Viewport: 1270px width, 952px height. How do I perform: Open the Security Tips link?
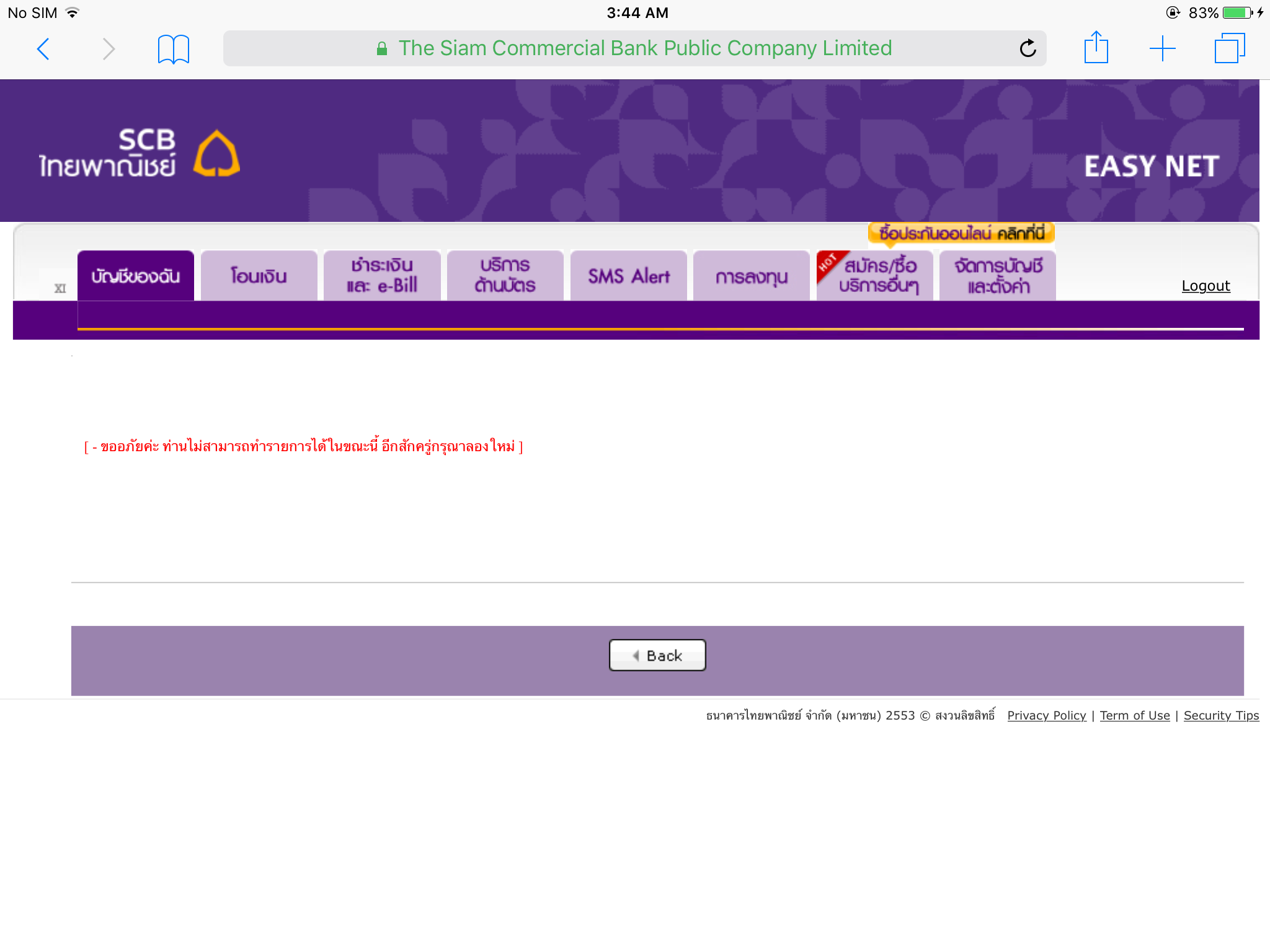(1221, 715)
